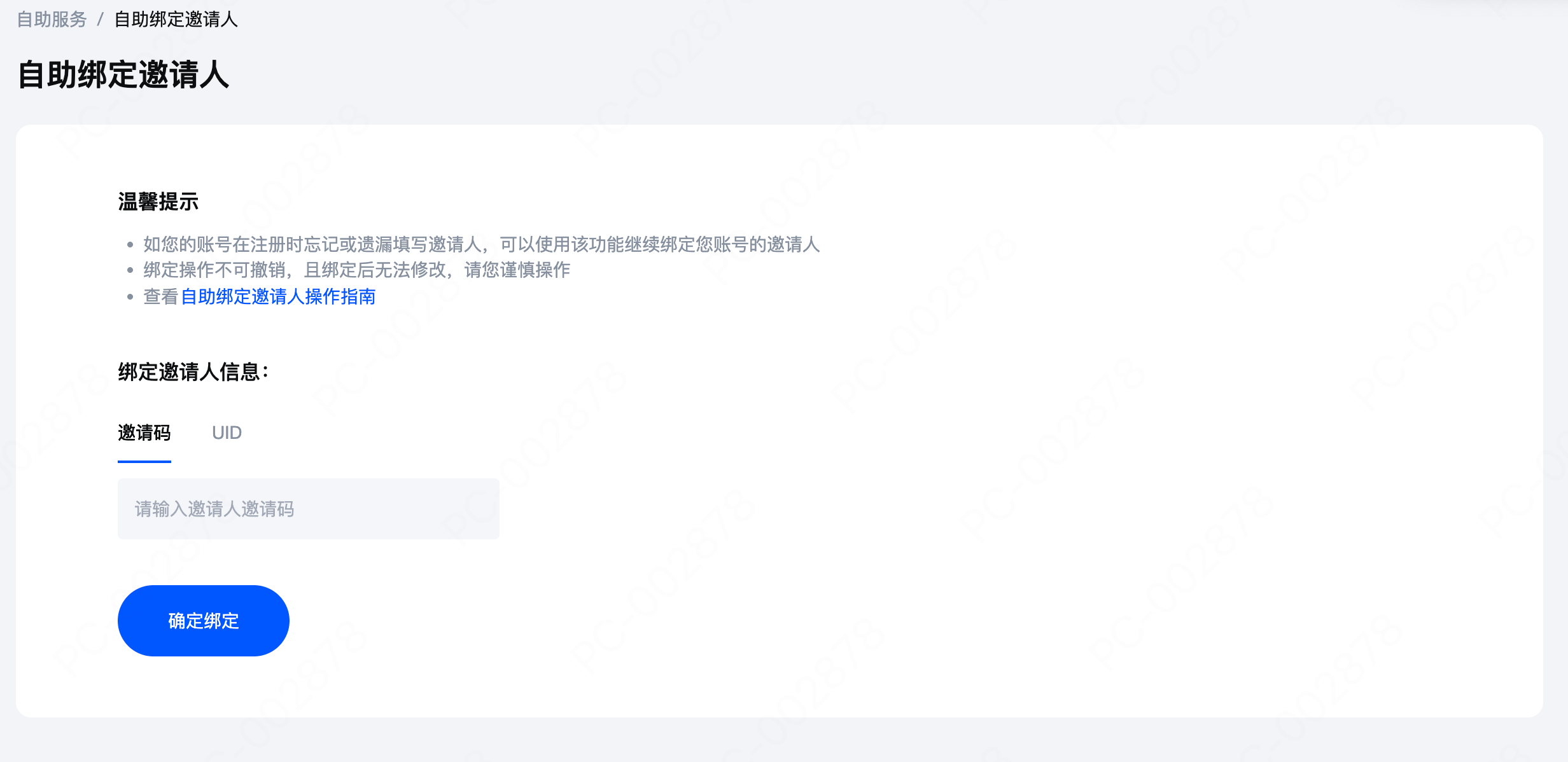Click the 查看 text before the guide link

coord(161,296)
